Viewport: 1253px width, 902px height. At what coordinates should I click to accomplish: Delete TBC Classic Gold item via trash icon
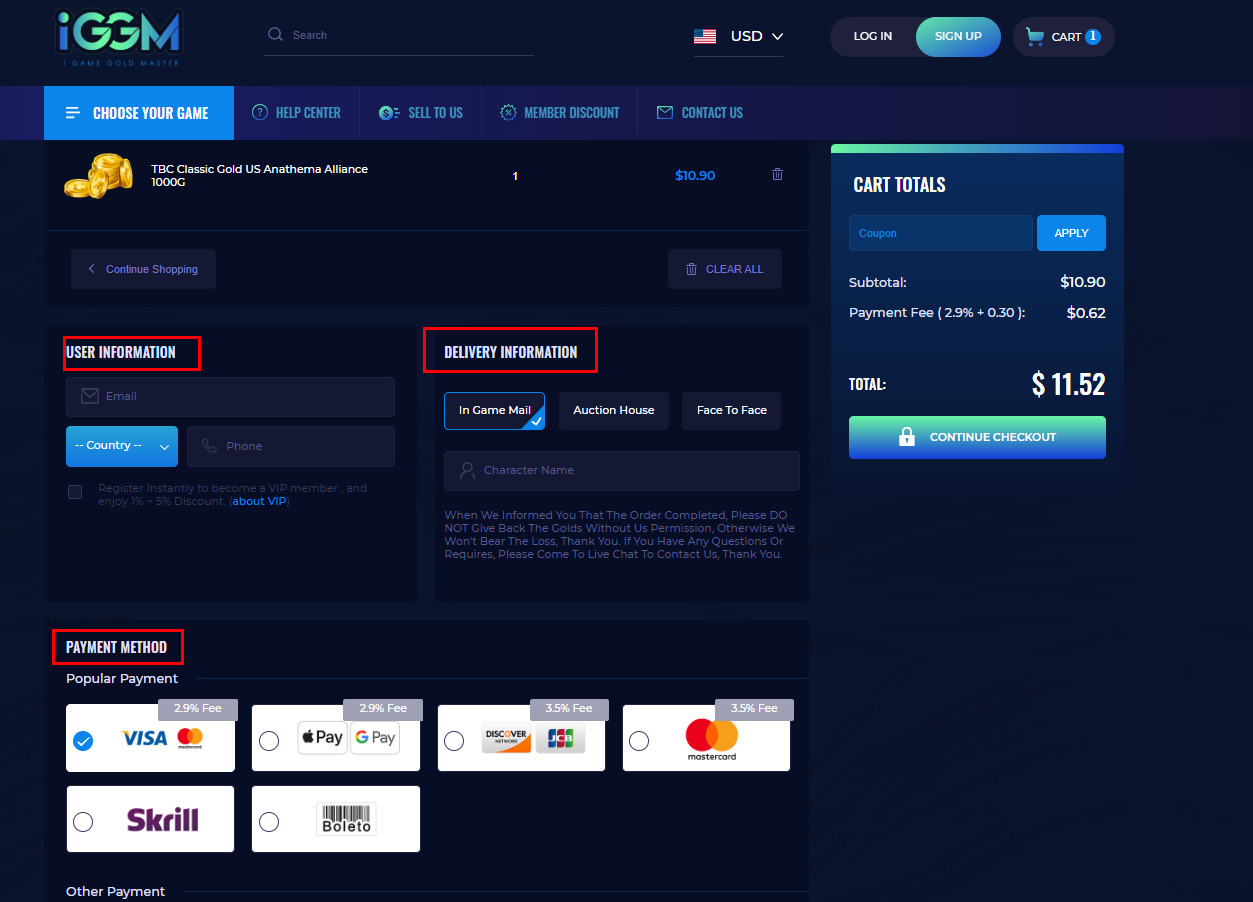tap(777, 175)
